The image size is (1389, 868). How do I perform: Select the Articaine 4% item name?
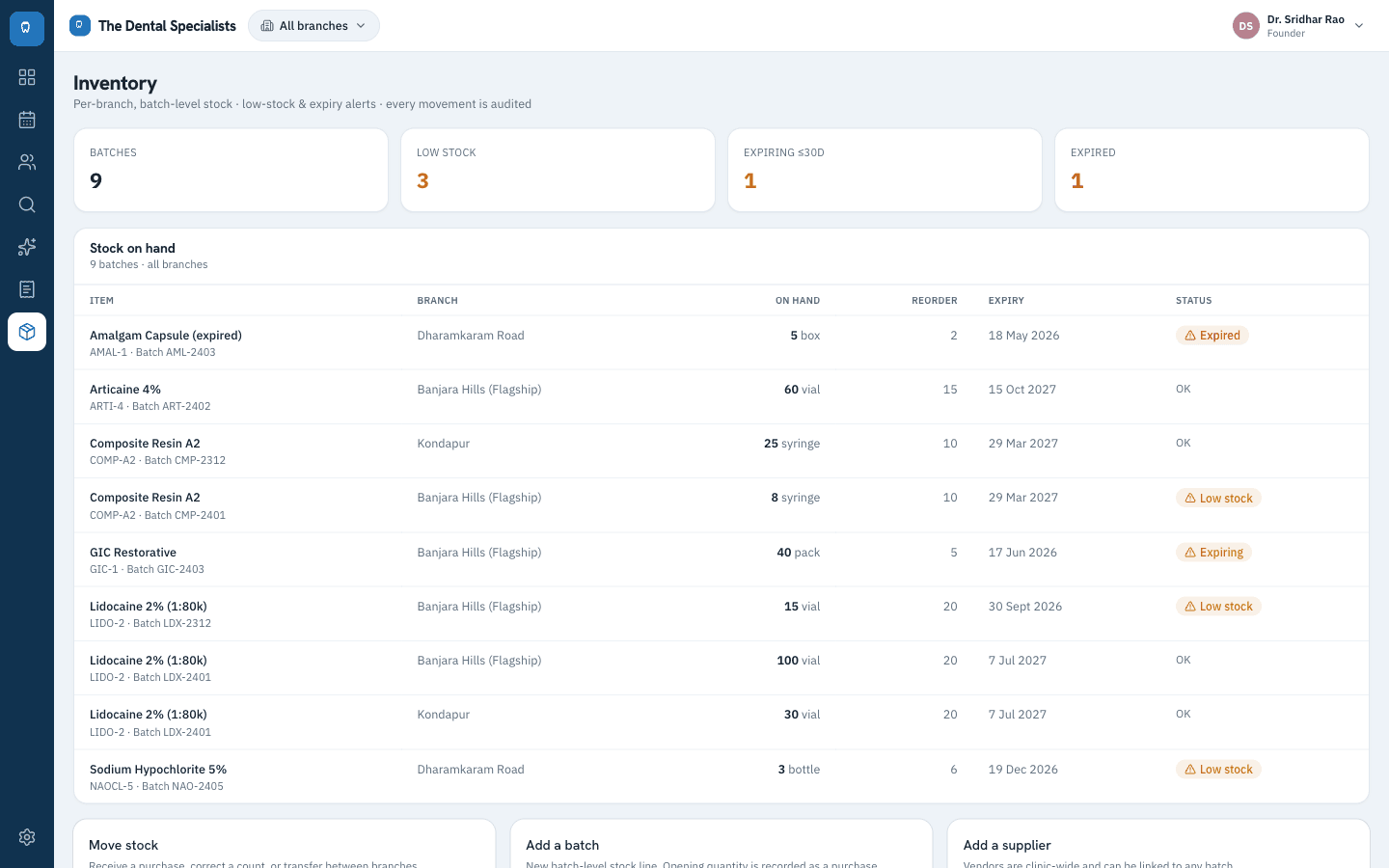125,390
